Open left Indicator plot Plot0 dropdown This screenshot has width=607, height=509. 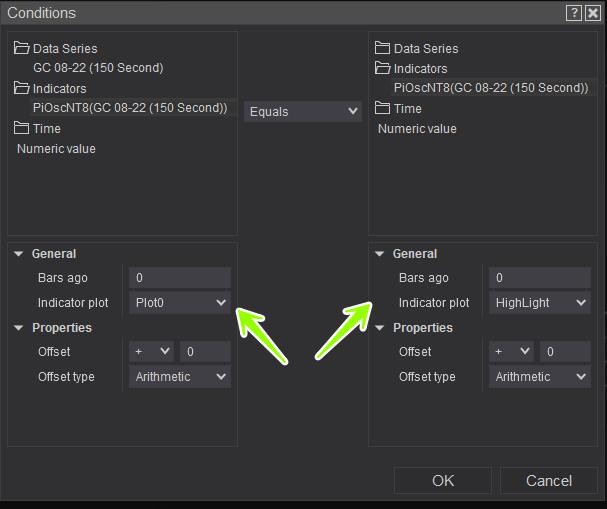click(x=180, y=303)
